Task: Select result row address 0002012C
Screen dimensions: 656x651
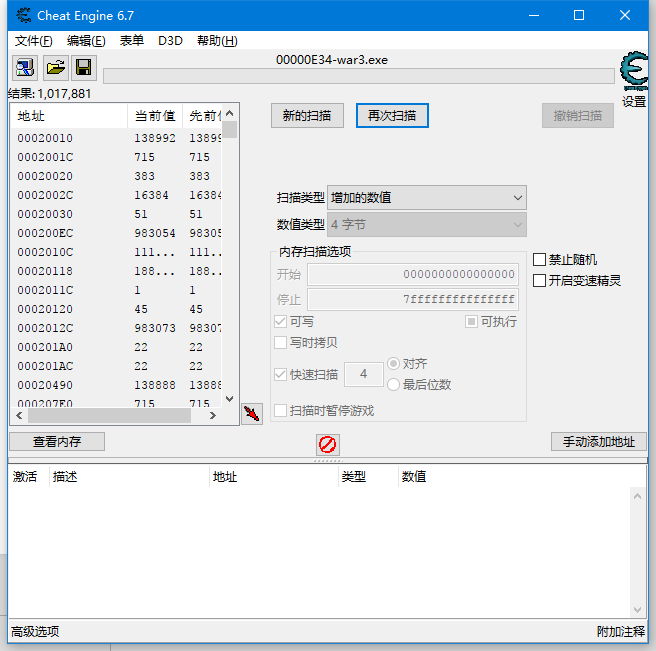Action: [x=116, y=328]
